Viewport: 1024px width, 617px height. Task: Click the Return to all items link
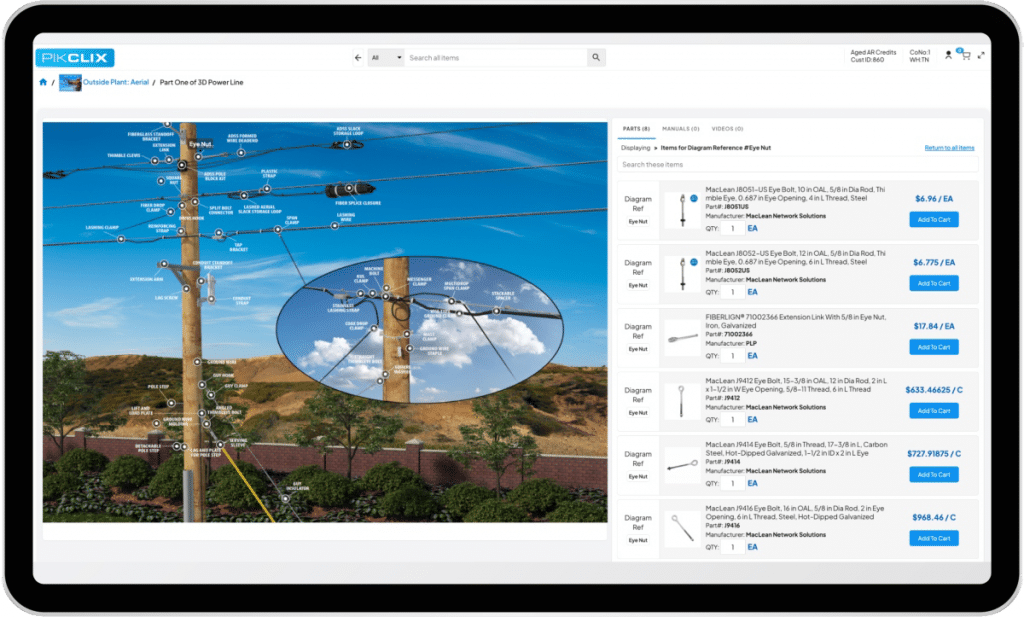pyautogui.click(x=949, y=148)
